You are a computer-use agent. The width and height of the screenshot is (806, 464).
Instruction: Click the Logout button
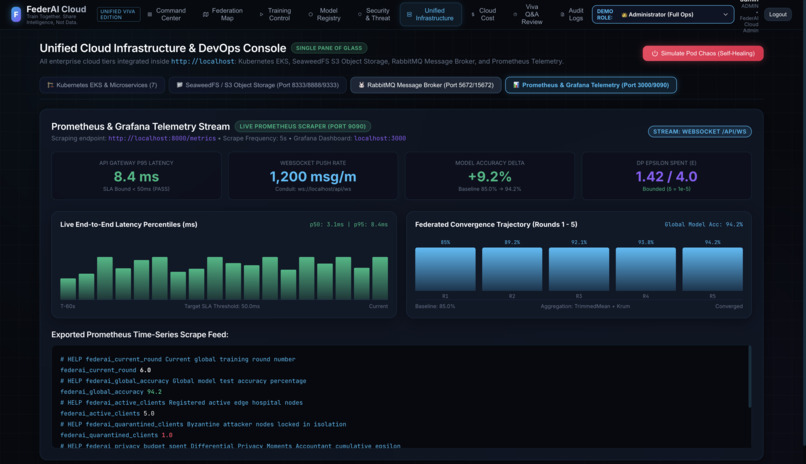pos(777,14)
